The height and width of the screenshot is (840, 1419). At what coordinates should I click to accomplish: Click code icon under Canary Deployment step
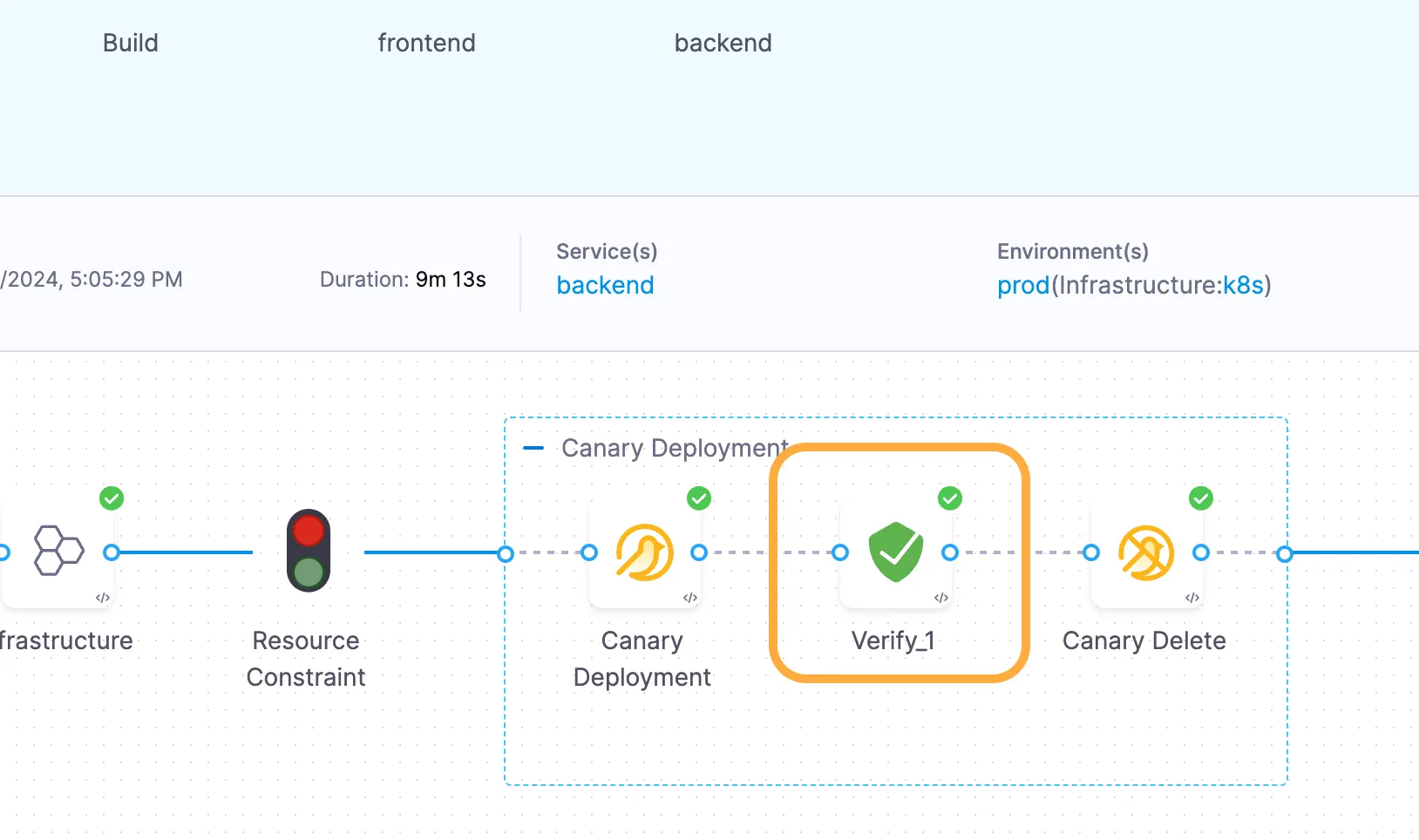coord(690,598)
